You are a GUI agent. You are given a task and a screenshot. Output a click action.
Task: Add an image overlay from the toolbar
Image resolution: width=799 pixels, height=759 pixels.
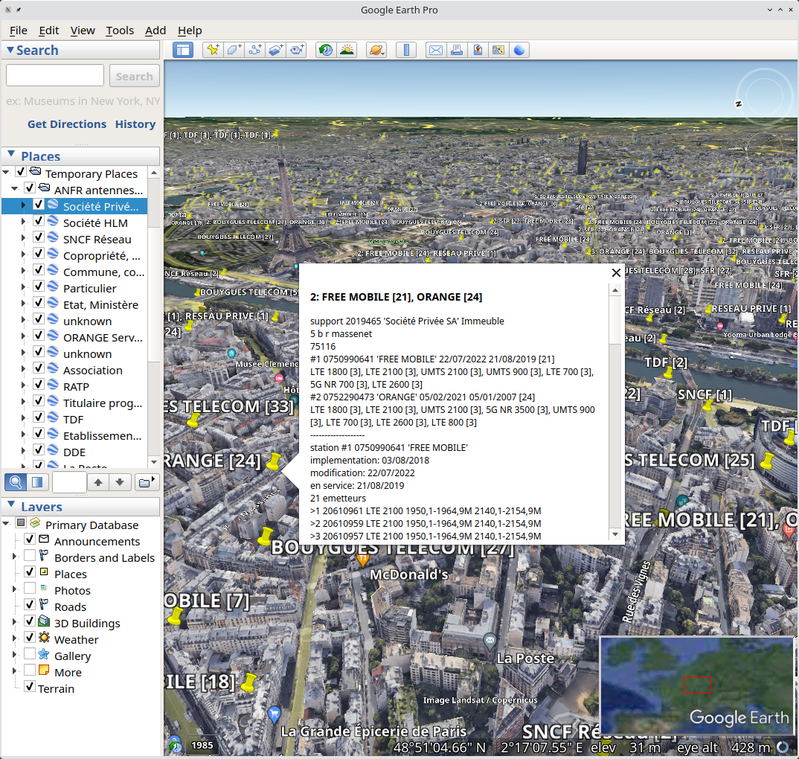pos(276,50)
